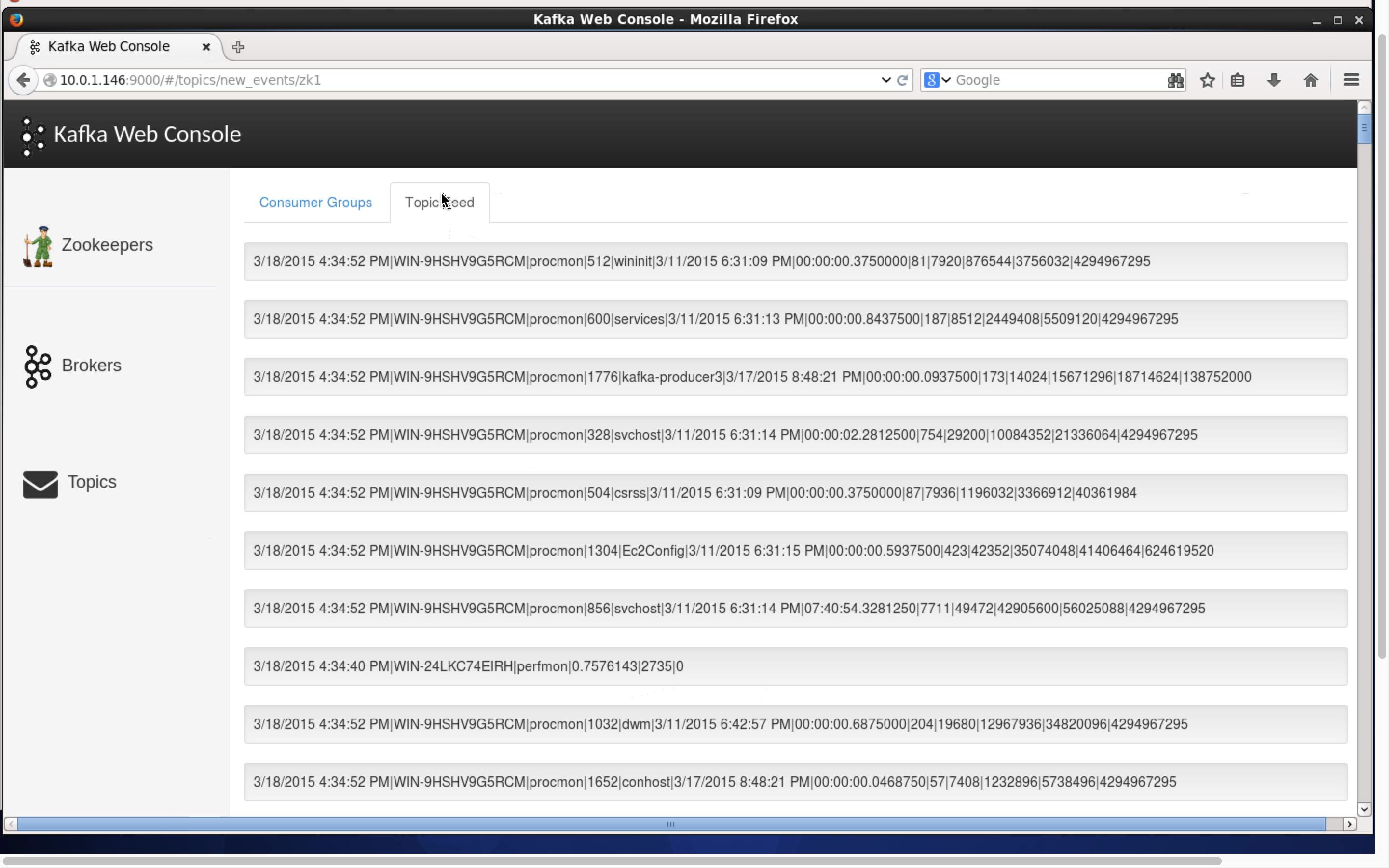The width and height of the screenshot is (1389, 868).
Task: Open the Firefox hamburger menu
Action: click(1351, 80)
